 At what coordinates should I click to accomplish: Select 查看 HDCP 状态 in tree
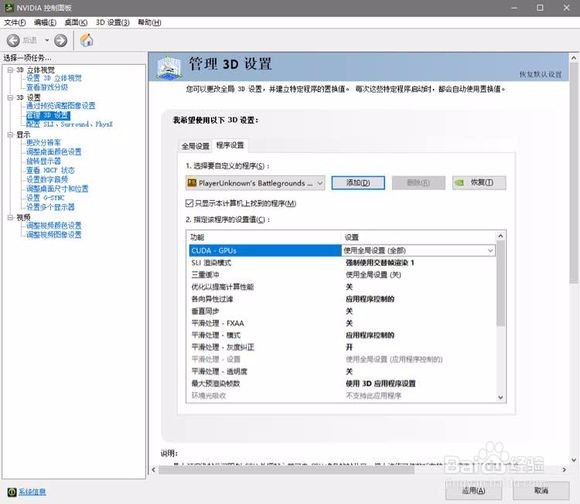(x=50, y=170)
